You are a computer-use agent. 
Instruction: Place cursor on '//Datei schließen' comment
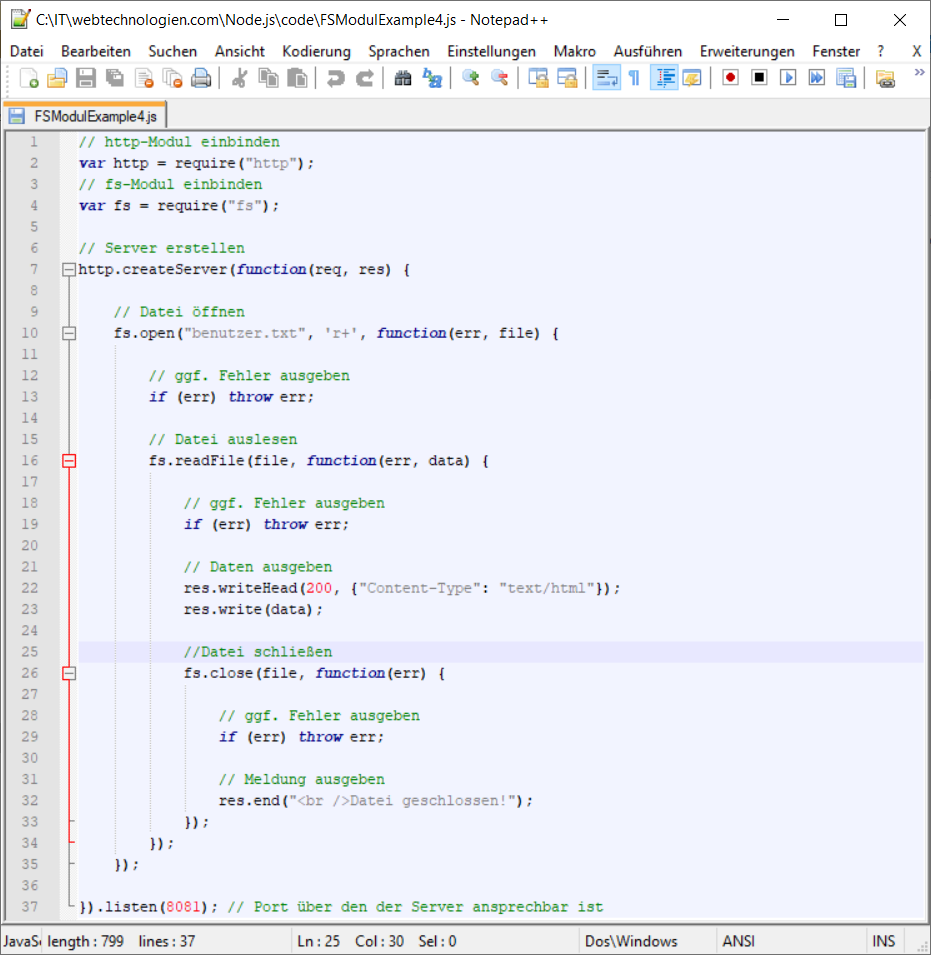pyautogui.click(x=258, y=652)
